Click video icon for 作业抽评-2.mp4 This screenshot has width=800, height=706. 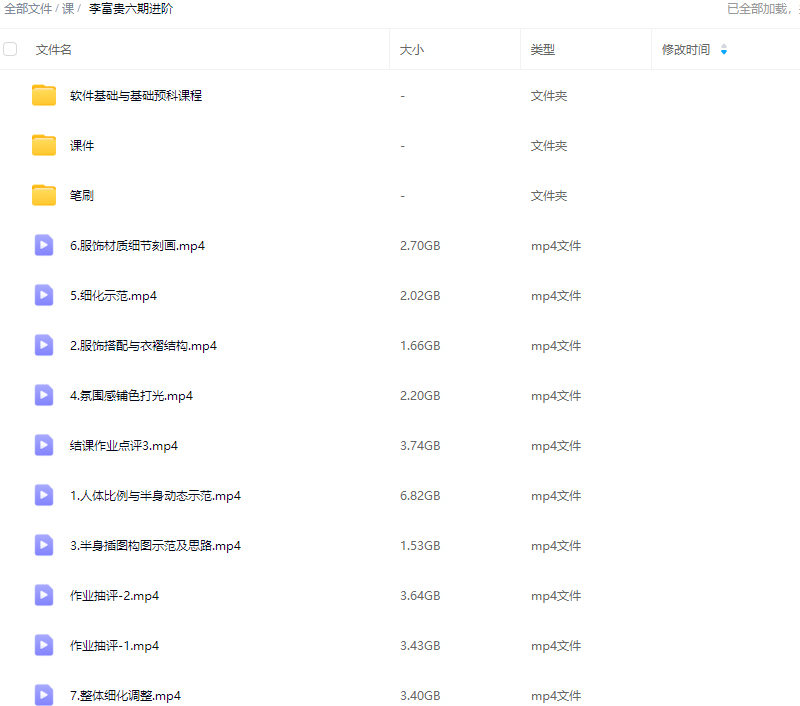click(x=44, y=596)
